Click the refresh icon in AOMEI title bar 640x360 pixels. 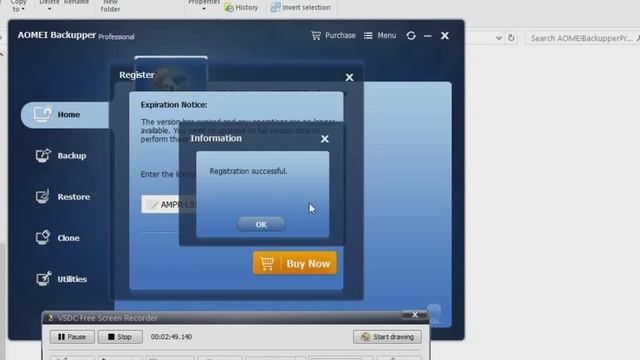tap(411, 36)
